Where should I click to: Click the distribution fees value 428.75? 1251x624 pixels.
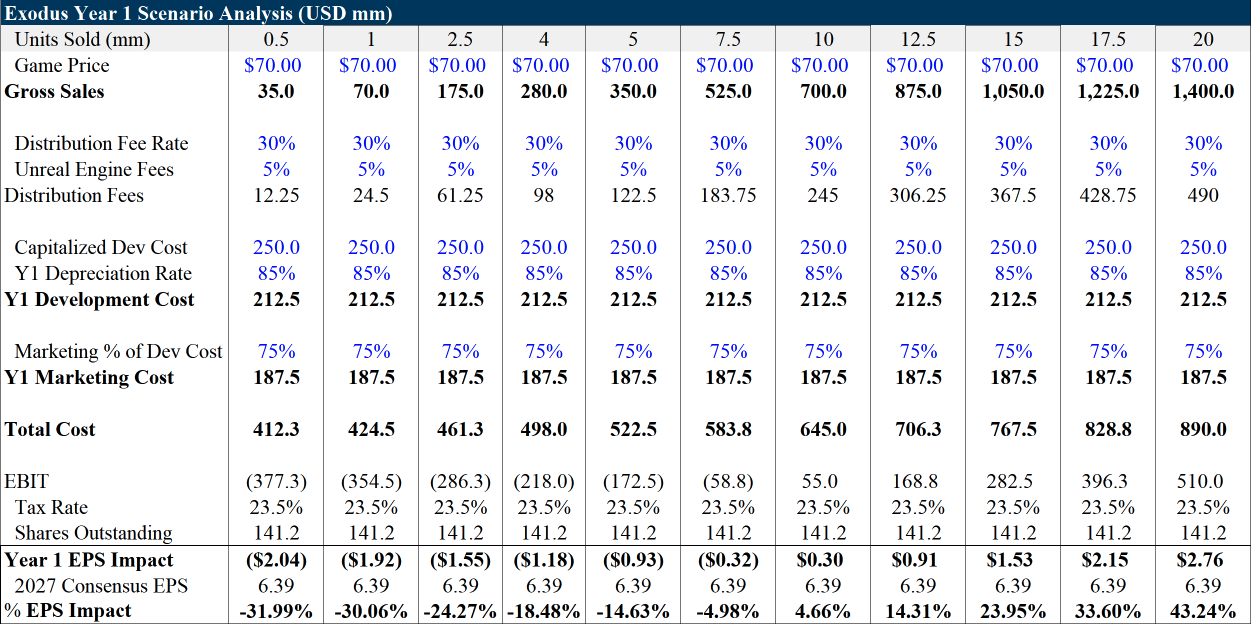(x=1108, y=195)
